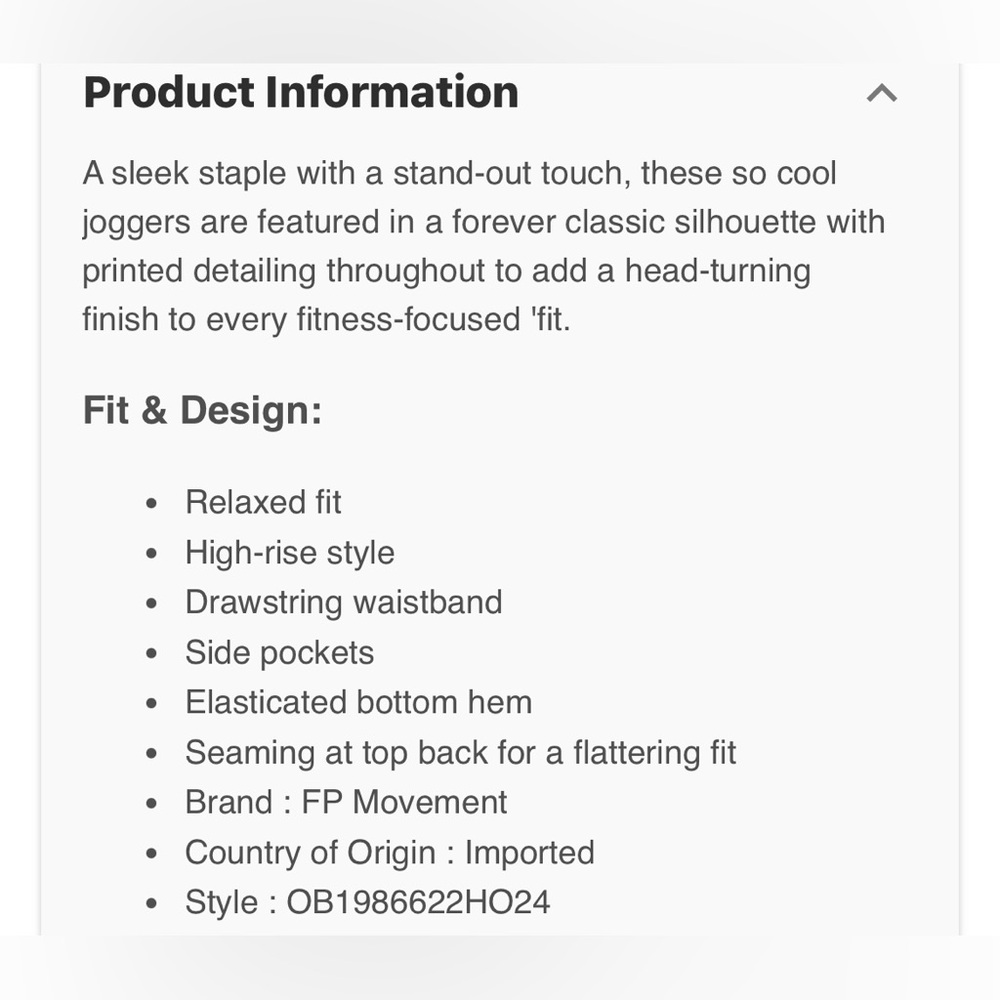Select the Elasticated bottom hem item
1000x1000 pixels.
point(358,702)
